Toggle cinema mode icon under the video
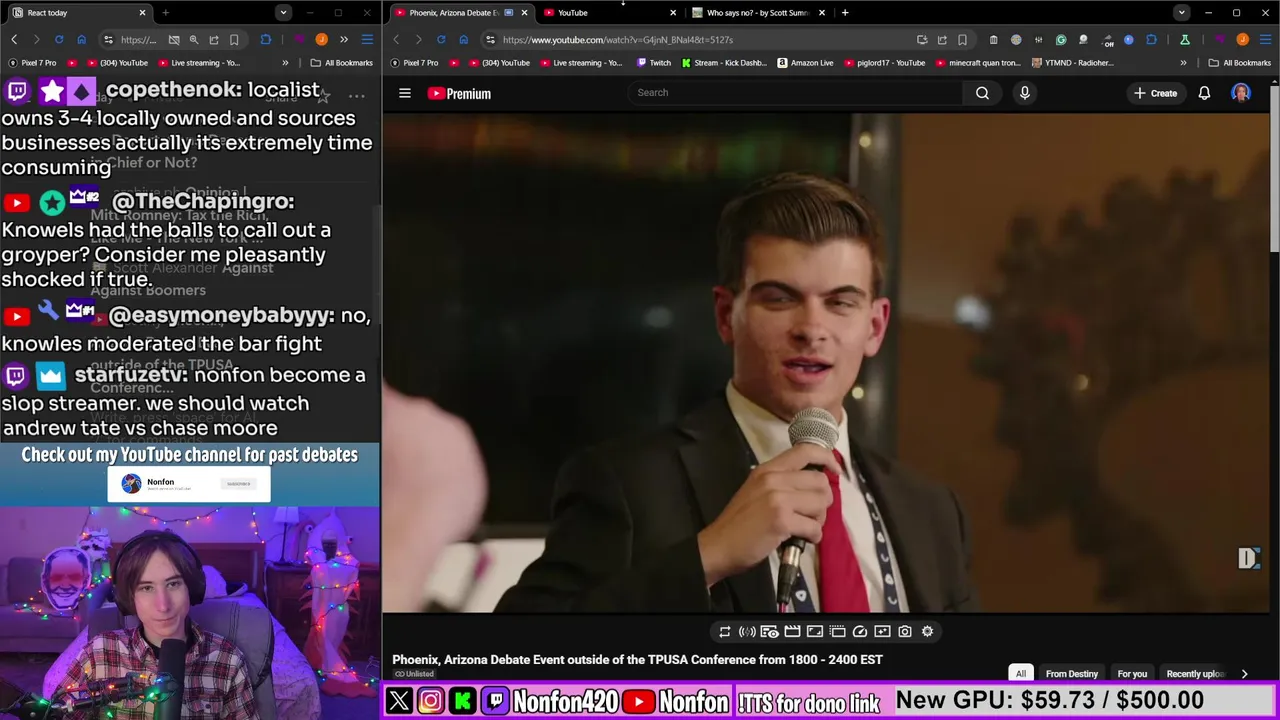The image size is (1280, 720). click(x=815, y=631)
